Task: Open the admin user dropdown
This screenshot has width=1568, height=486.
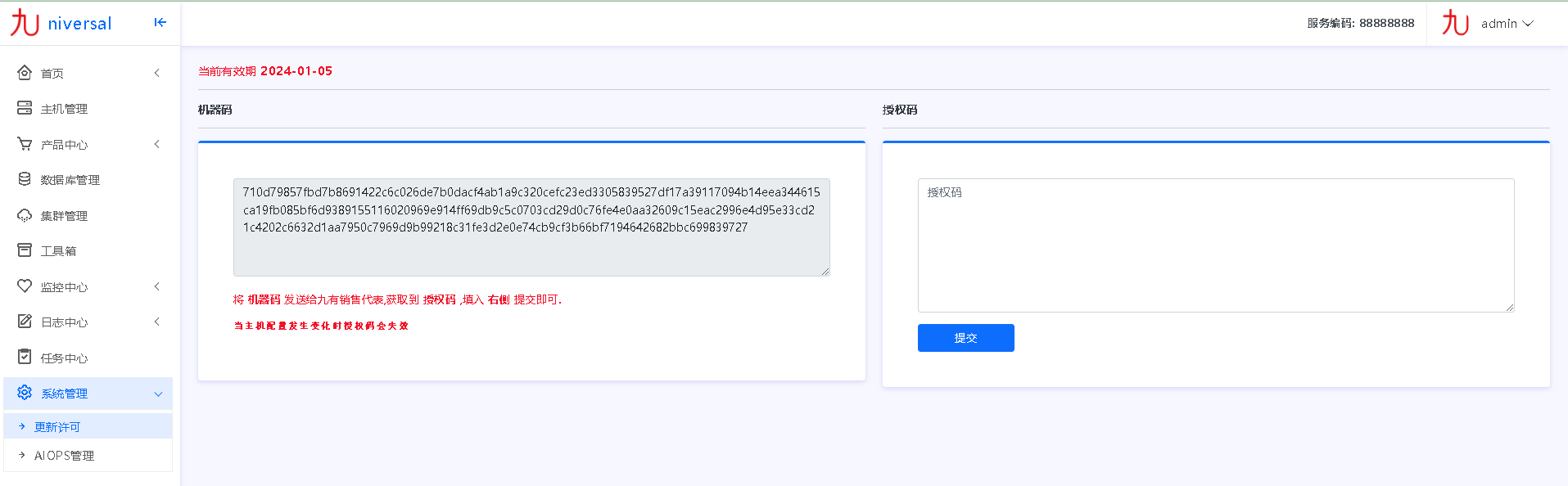Action: (x=1506, y=24)
